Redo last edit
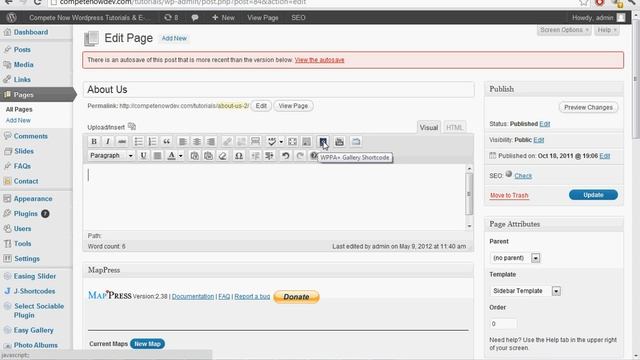Screen dimensions: 640x360 click(x=300, y=156)
